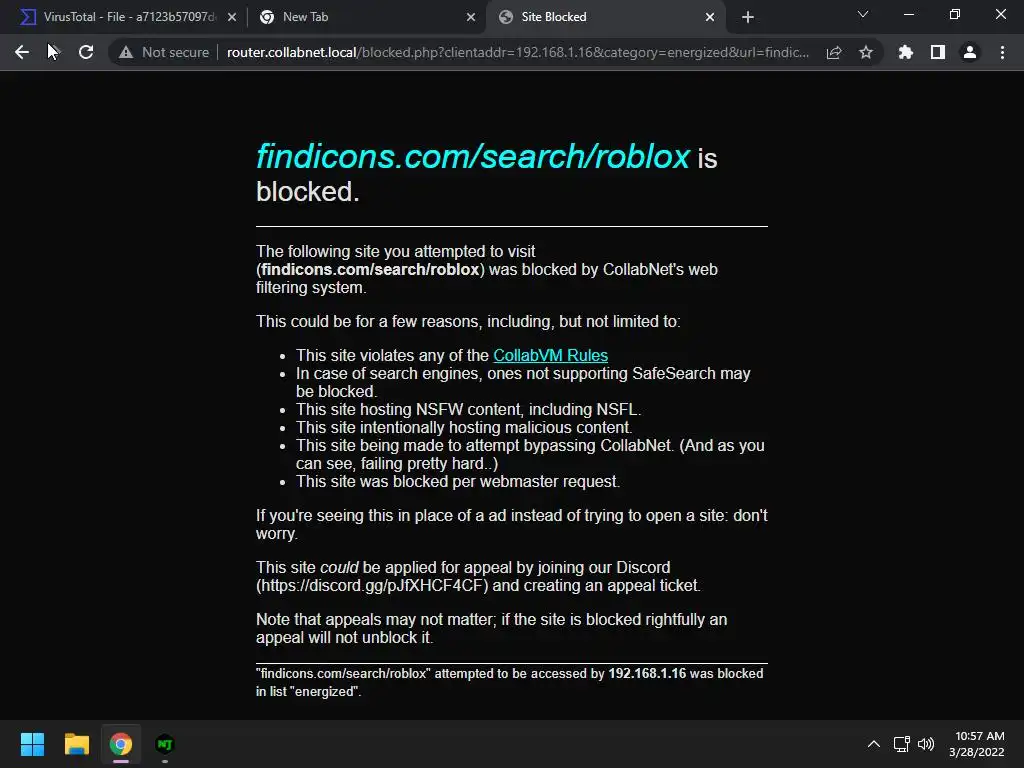The width and height of the screenshot is (1024, 768).
Task: Click 'This site was blocked per webmaster request' line
Action: click(x=458, y=481)
